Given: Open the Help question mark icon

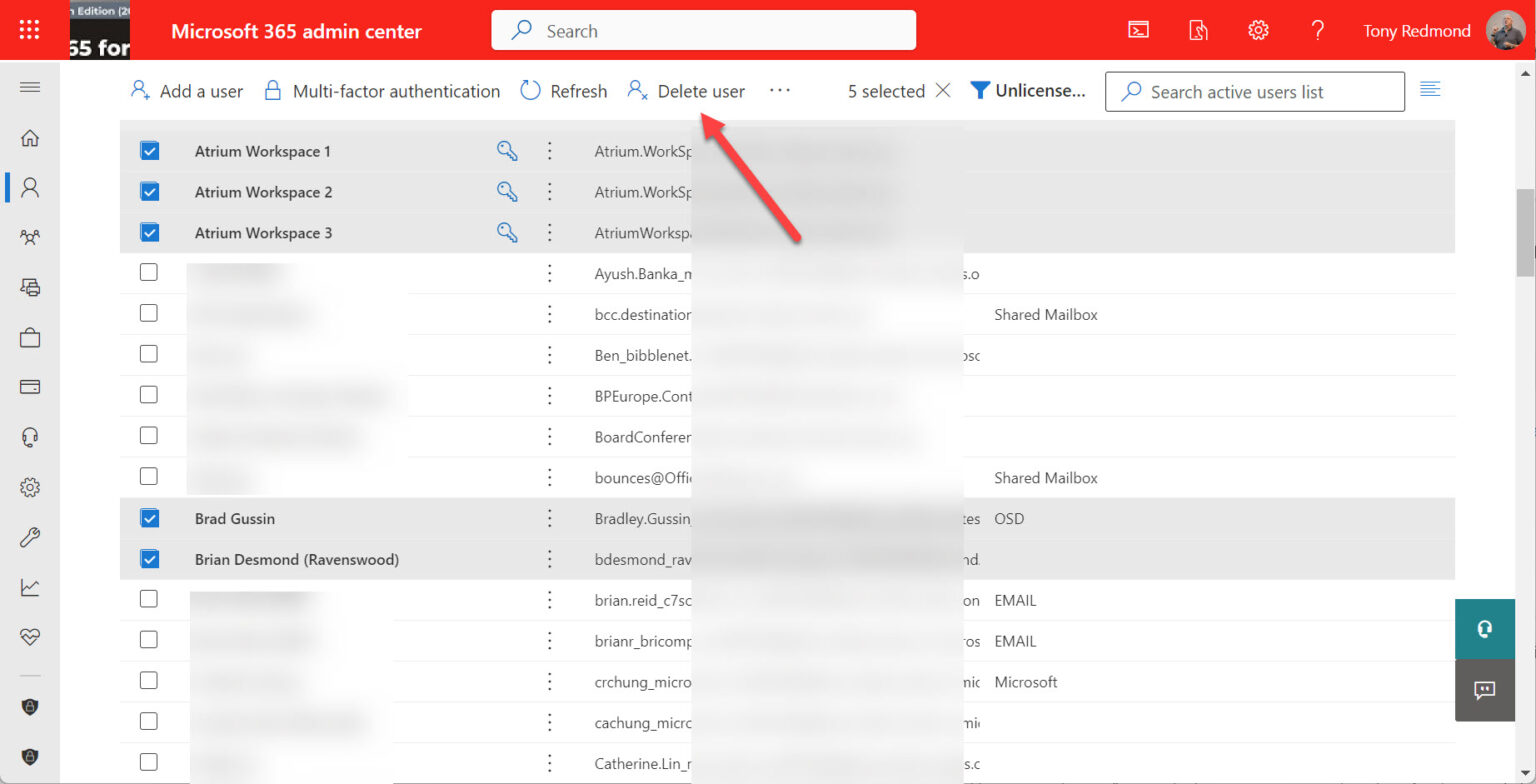Looking at the screenshot, I should (1318, 30).
